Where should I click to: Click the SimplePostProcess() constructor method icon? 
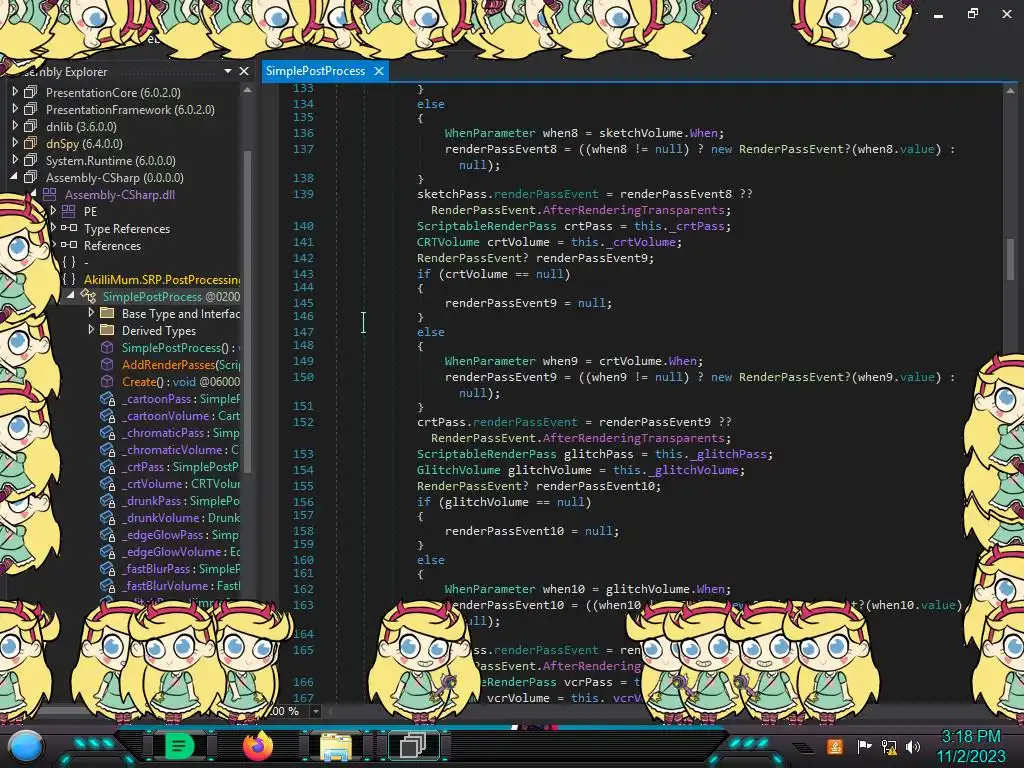tap(107, 347)
